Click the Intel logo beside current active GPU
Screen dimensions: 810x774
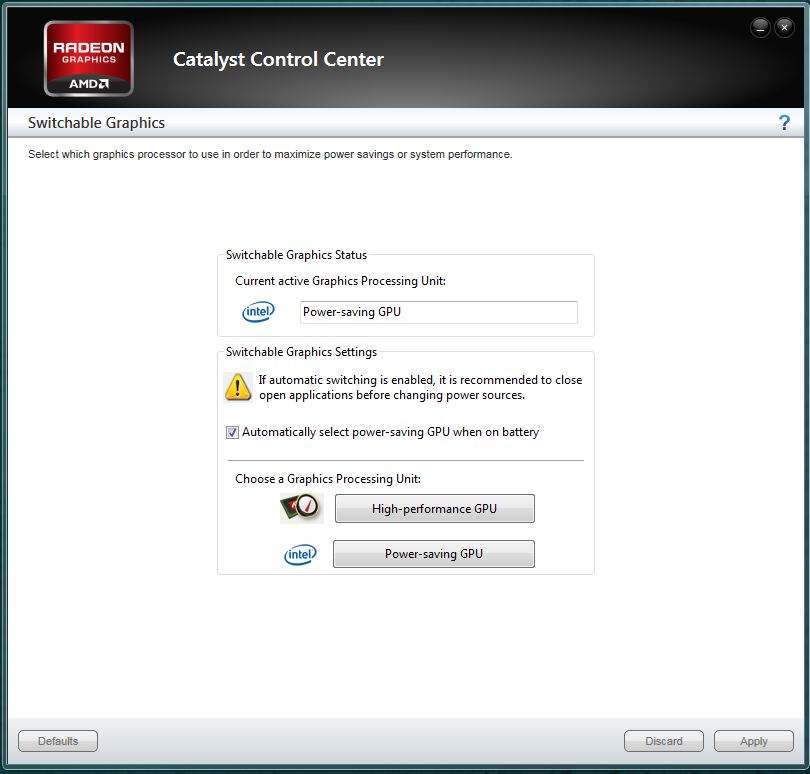(x=258, y=312)
